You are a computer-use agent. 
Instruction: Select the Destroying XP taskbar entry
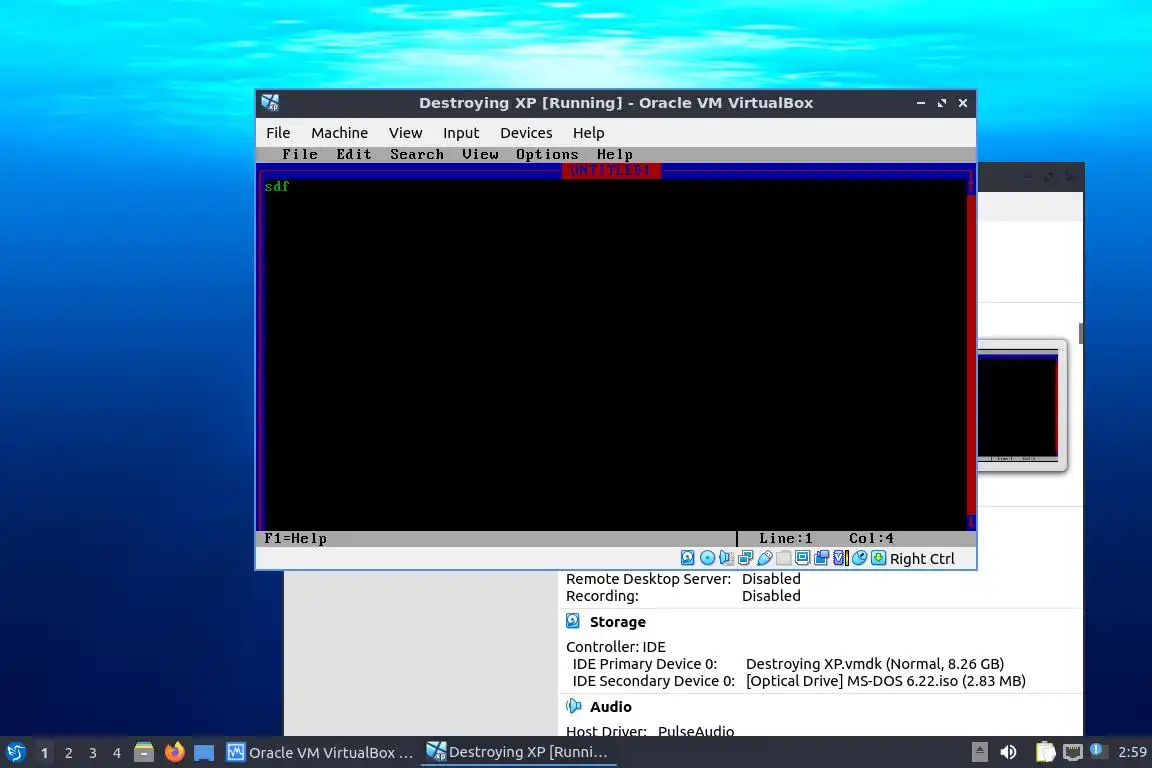(x=519, y=752)
